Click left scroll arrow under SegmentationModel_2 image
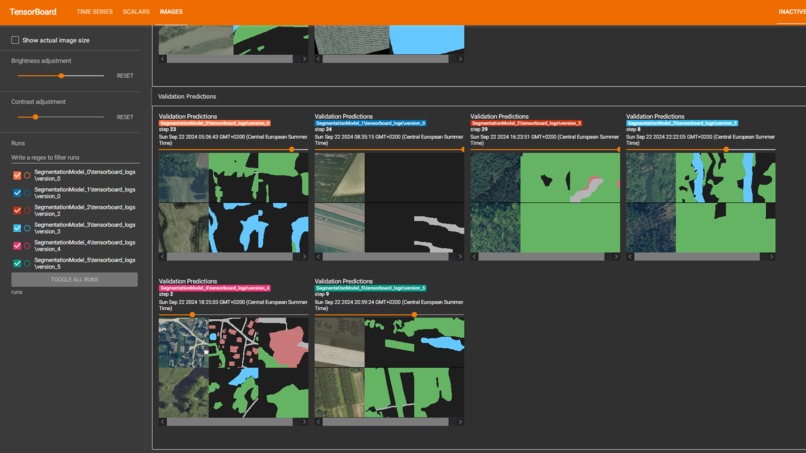806x453 pixels. coord(474,256)
